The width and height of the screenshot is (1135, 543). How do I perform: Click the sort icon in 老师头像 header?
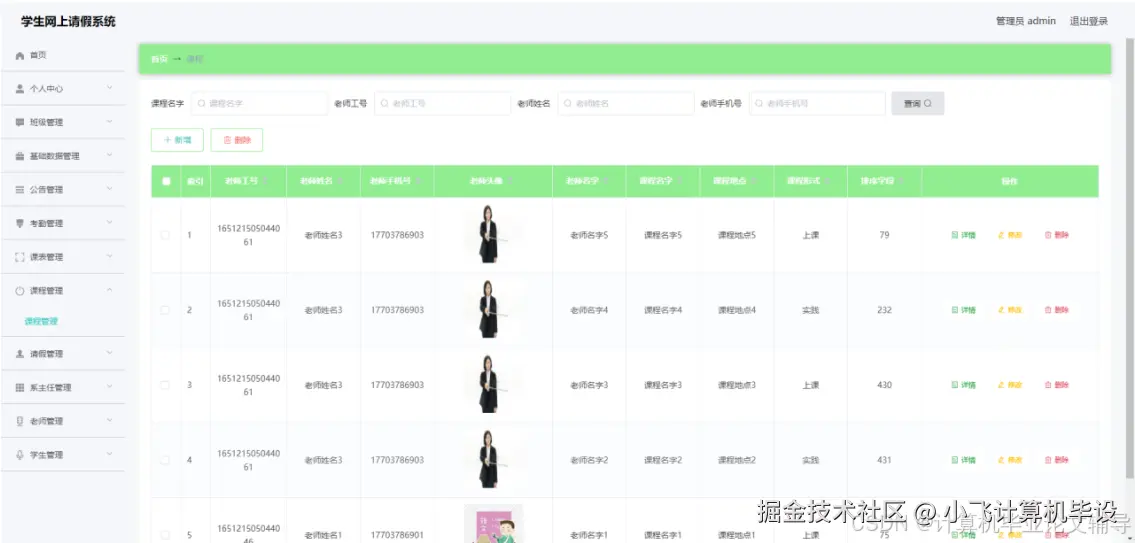coord(511,181)
